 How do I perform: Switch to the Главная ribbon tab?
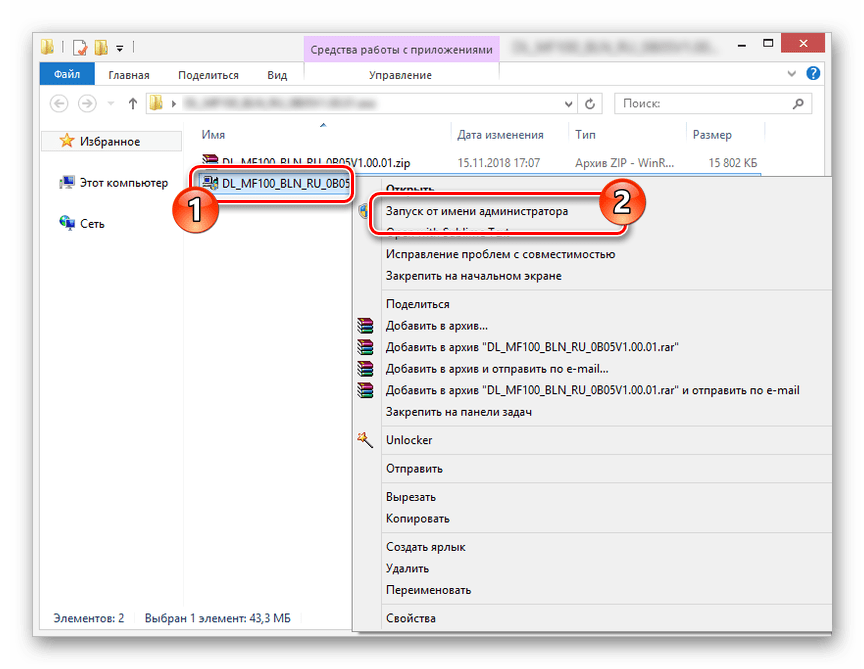pos(128,75)
